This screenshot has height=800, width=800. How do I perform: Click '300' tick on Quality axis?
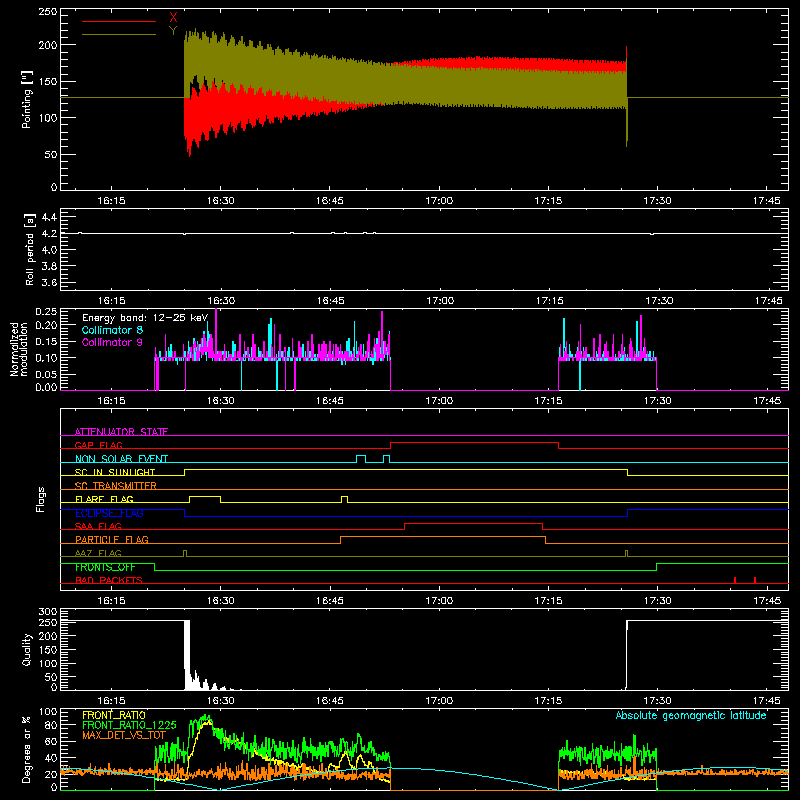48,612
